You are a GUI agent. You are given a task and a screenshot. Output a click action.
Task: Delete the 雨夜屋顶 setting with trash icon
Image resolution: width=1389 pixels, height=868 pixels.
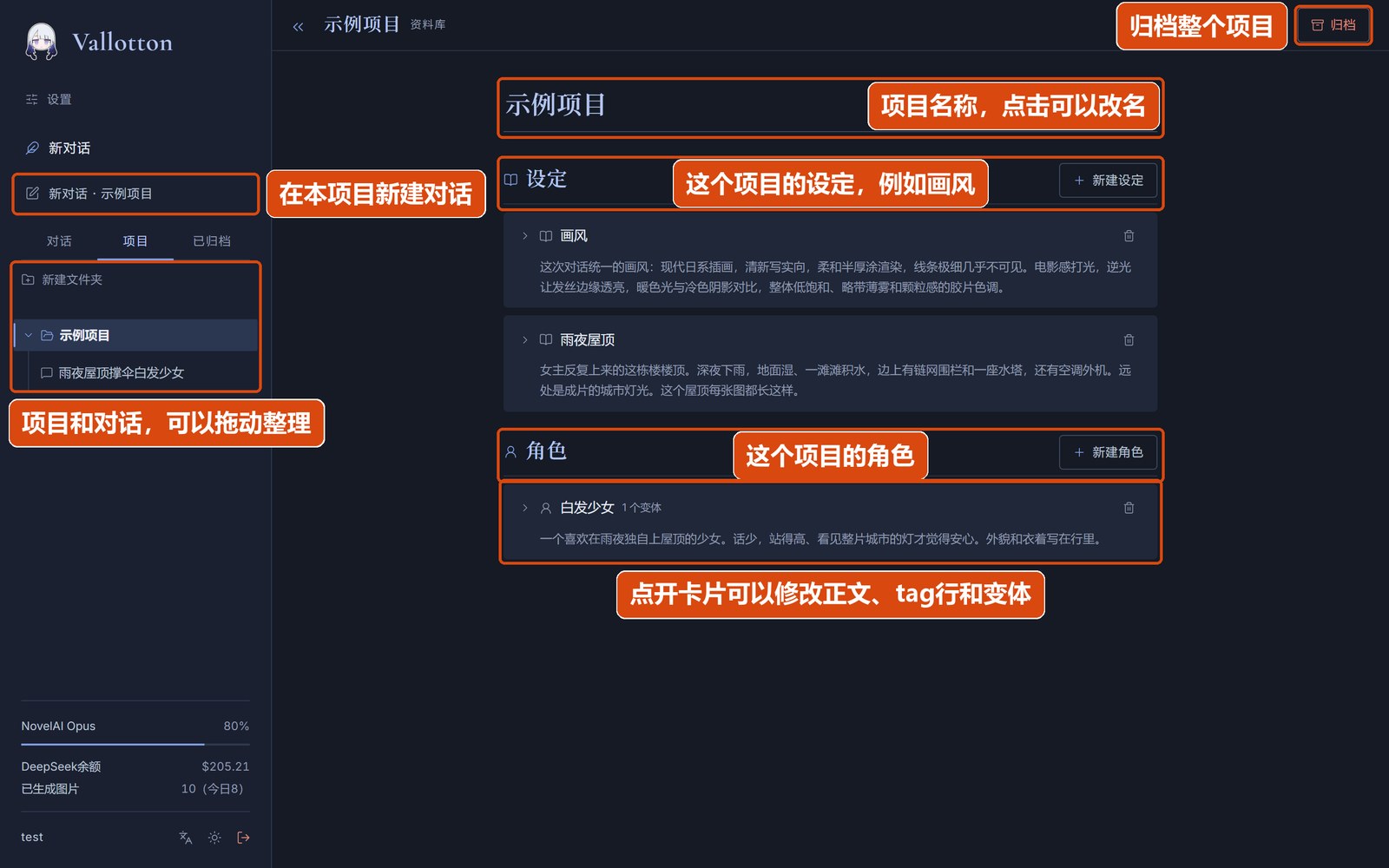click(x=1129, y=340)
